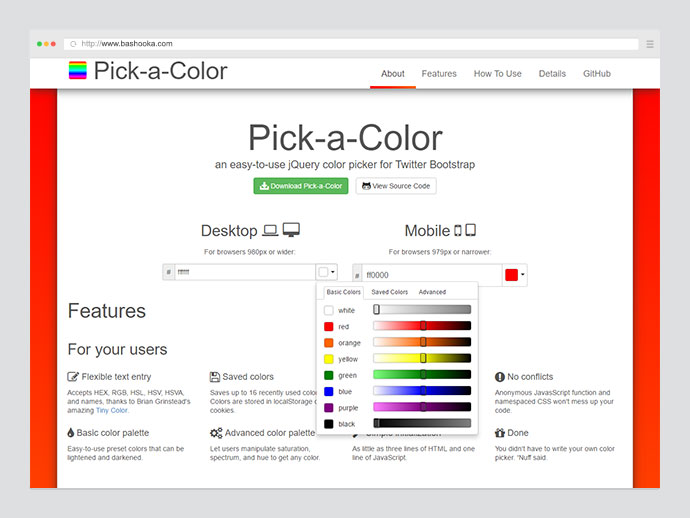Screen dimensions: 690x518
Task: Click the desktop monitor icon
Action: click(x=291, y=230)
